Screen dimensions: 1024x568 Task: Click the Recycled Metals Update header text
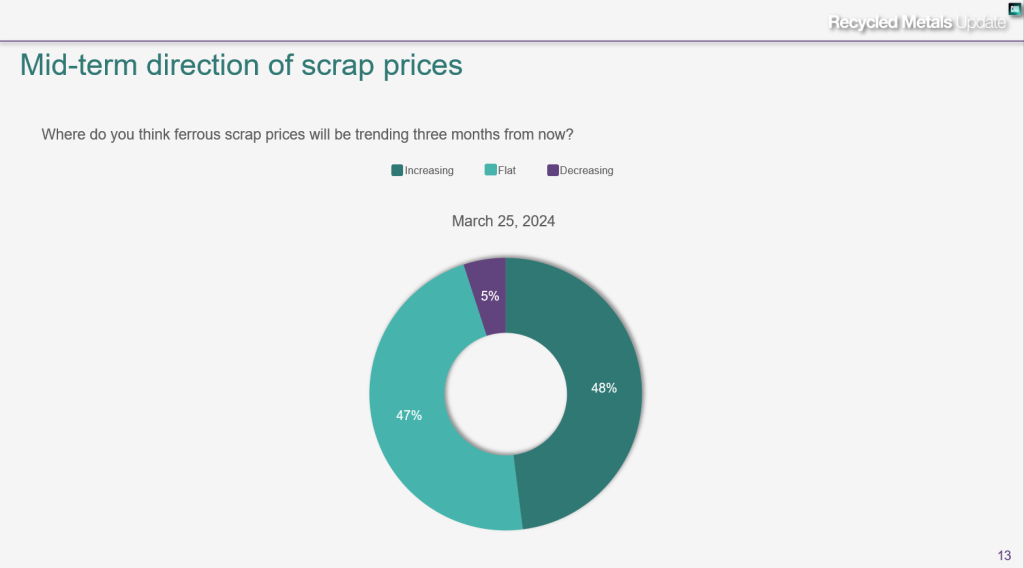(x=916, y=22)
